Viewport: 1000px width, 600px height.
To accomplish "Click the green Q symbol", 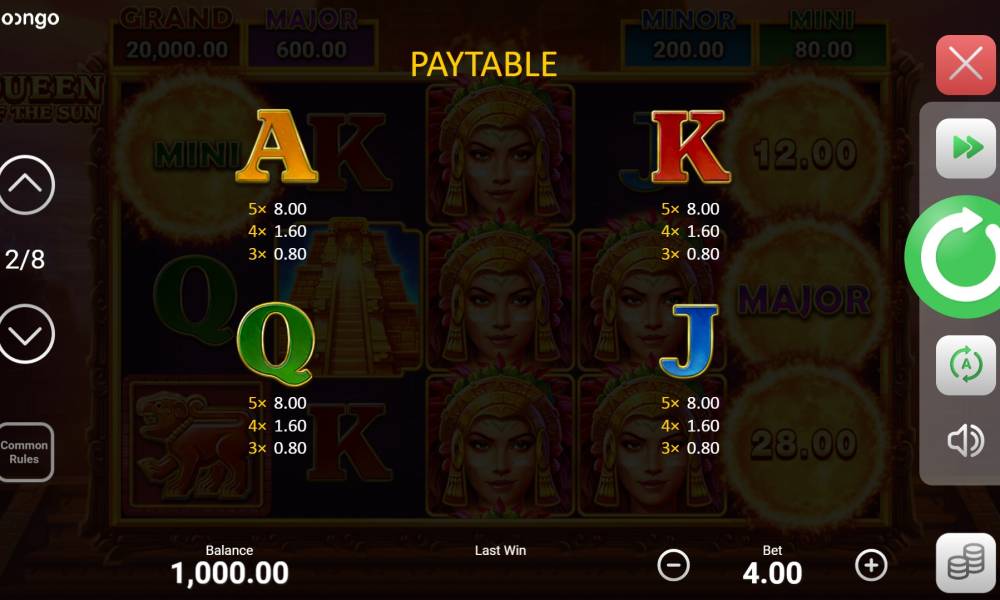I will [276, 344].
